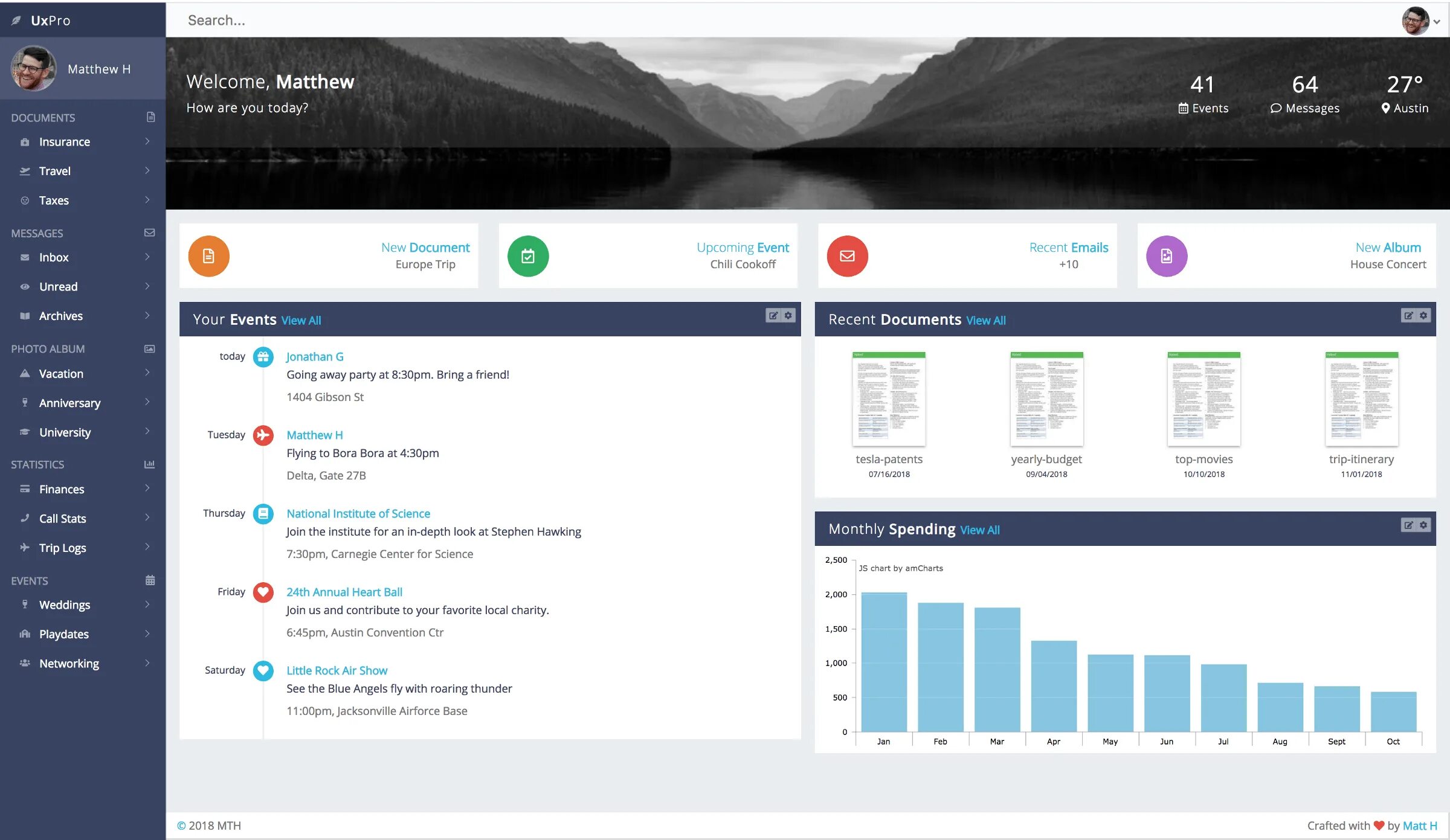This screenshot has width=1450, height=840.
Task: Click the UxPro logo feather icon
Action: click(16, 21)
